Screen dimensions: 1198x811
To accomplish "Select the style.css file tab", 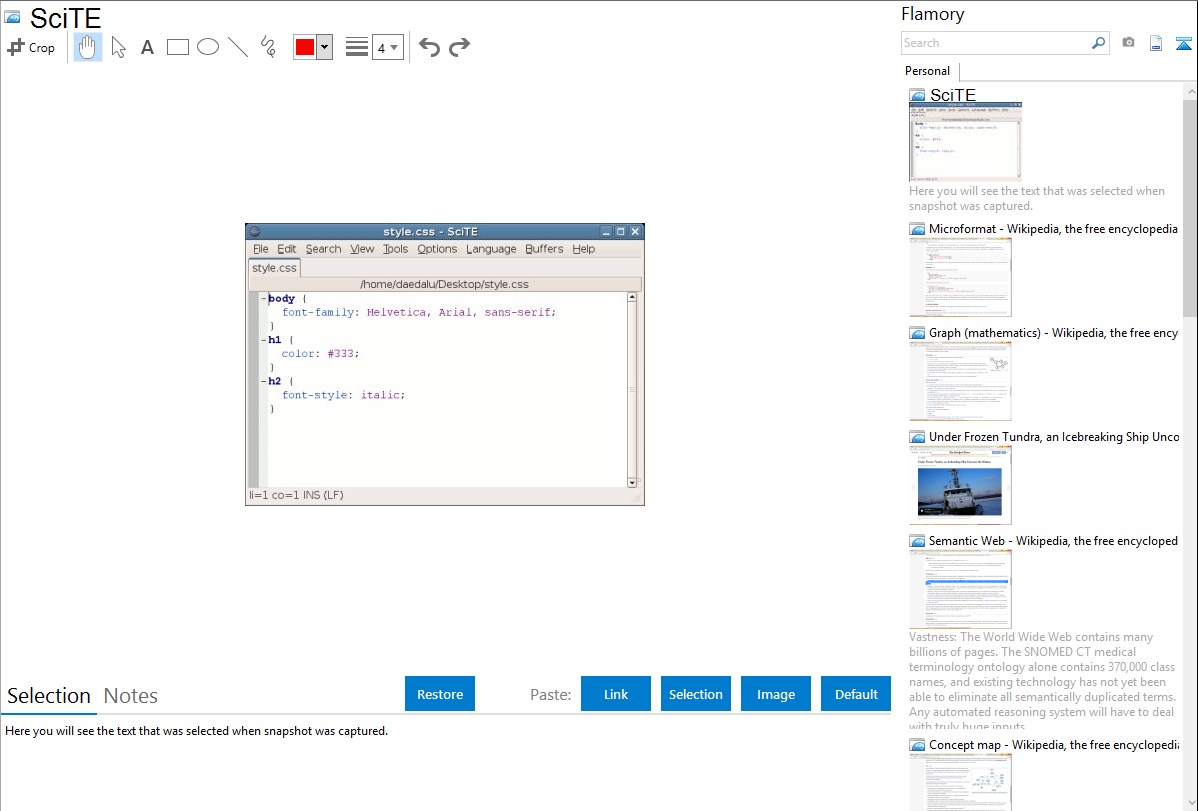I will pos(274,268).
